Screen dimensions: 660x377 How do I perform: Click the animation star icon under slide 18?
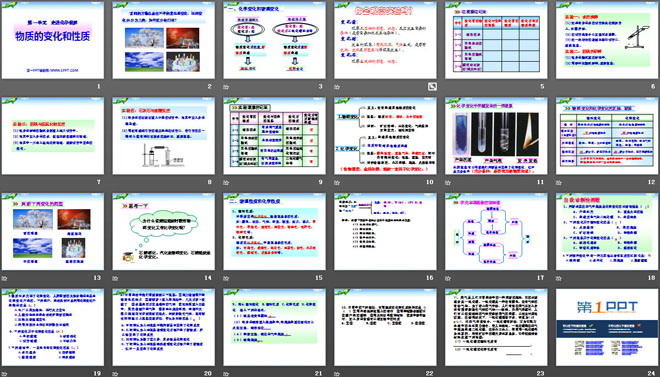click(559, 278)
